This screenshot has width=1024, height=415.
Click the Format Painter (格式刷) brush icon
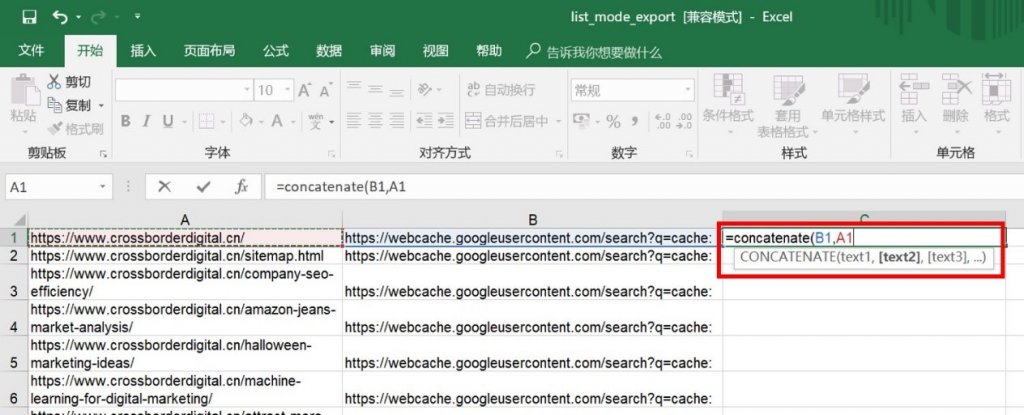56,129
